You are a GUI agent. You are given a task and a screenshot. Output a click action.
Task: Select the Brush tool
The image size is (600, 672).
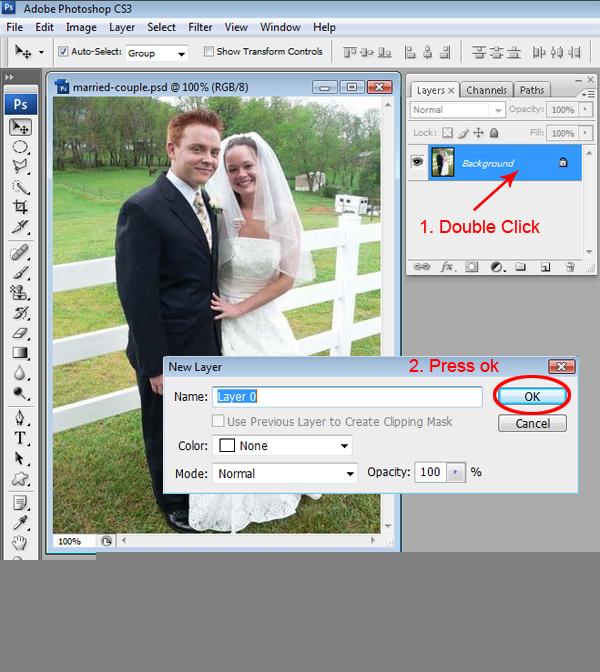click(20, 273)
